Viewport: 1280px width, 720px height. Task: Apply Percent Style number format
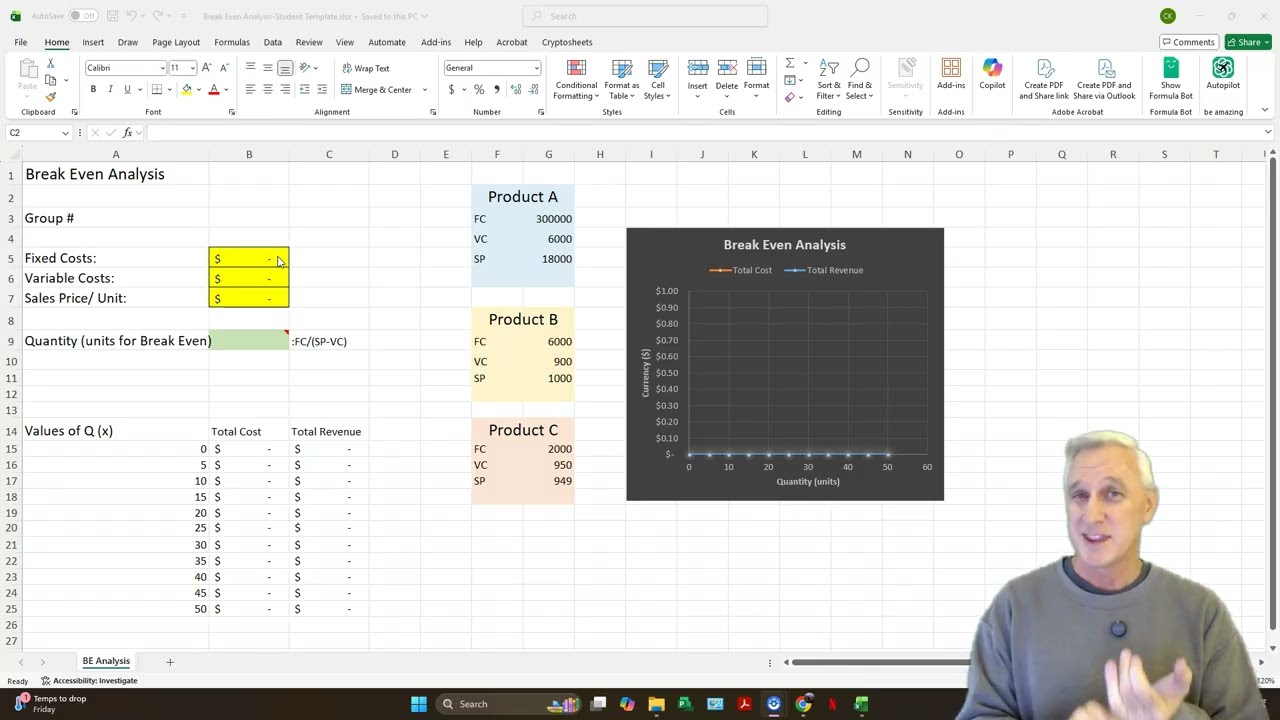click(x=480, y=89)
